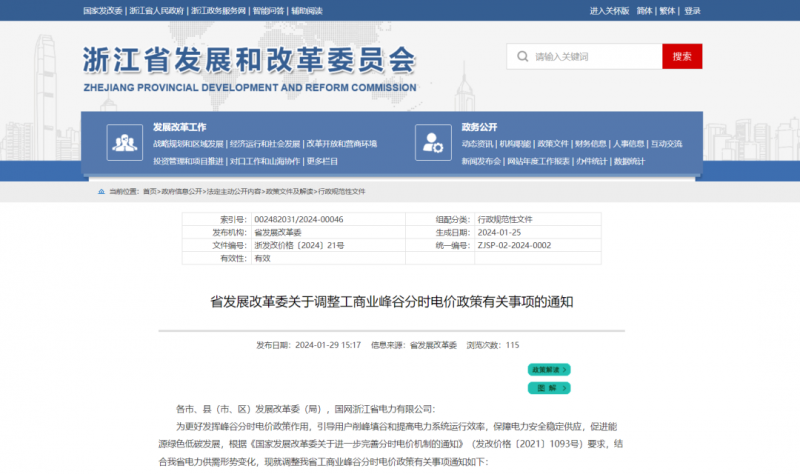Open 战略规划和区域发展 menu item
800x474 pixels.
[x=188, y=144]
